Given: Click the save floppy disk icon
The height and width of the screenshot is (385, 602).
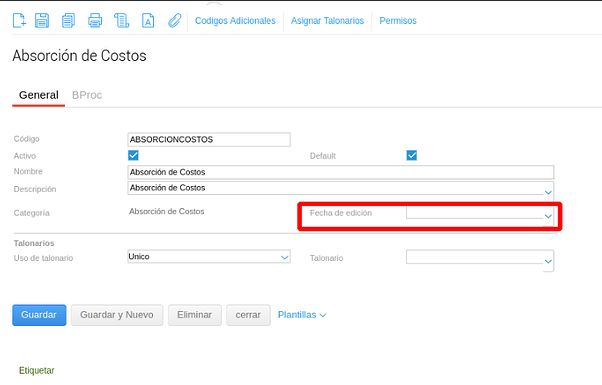Looking at the screenshot, I should (42, 20).
